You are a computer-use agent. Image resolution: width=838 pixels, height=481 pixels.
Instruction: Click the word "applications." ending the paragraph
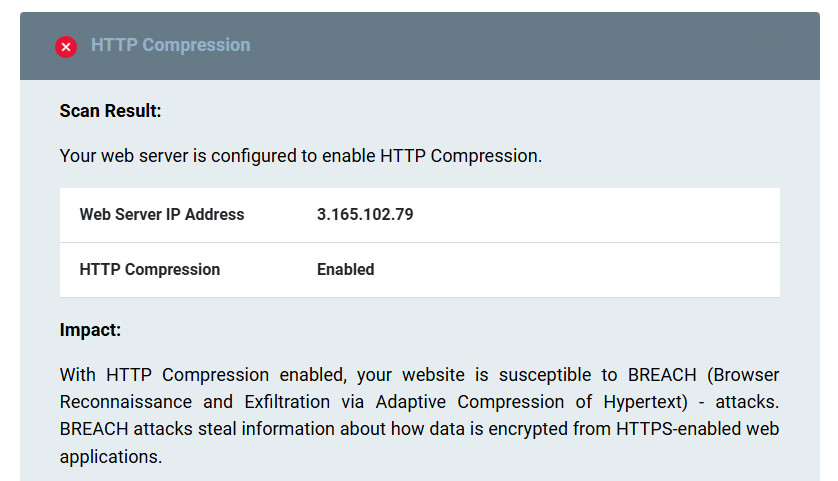click(111, 457)
